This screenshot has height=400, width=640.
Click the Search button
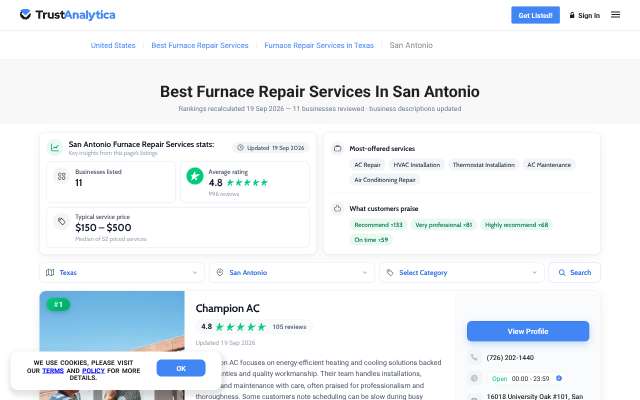pos(574,272)
